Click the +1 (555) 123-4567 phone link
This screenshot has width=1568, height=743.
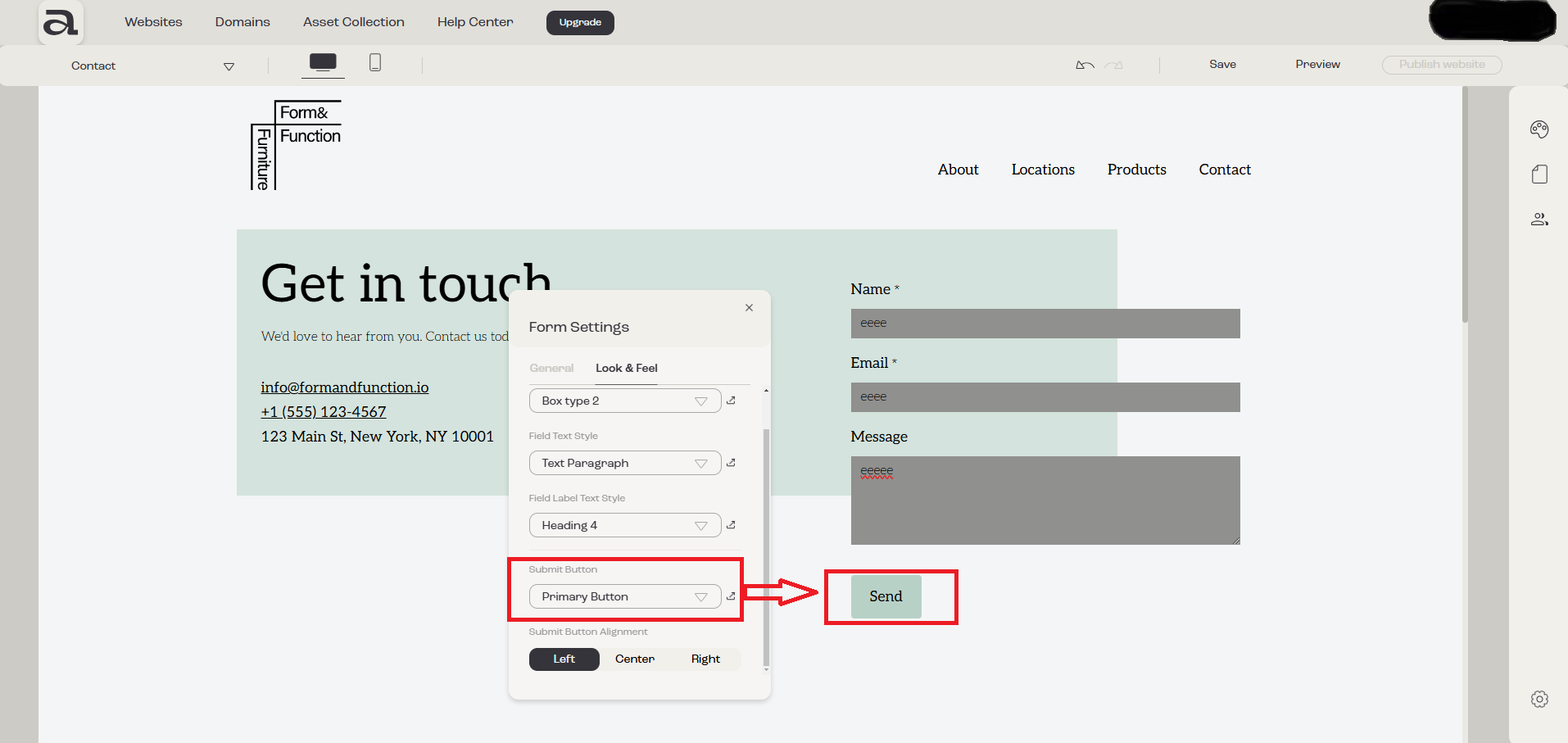[324, 412]
